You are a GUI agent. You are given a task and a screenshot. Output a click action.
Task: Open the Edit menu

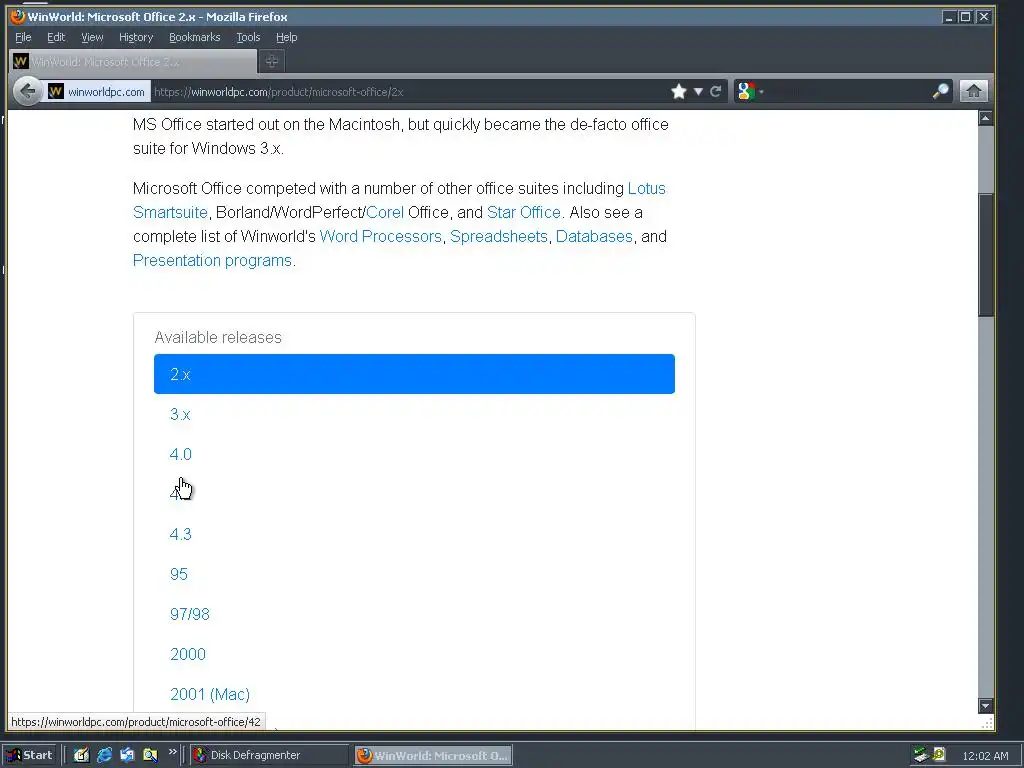(56, 37)
